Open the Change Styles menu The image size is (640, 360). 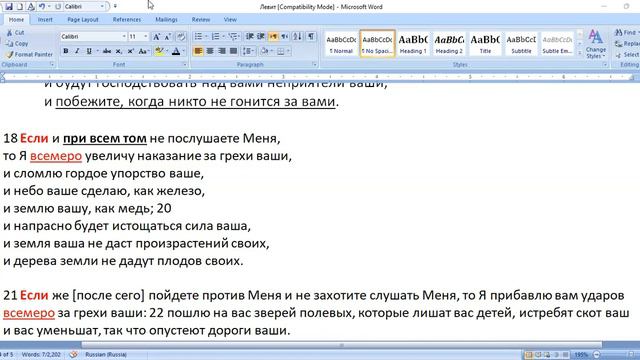[x=596, y=44]
